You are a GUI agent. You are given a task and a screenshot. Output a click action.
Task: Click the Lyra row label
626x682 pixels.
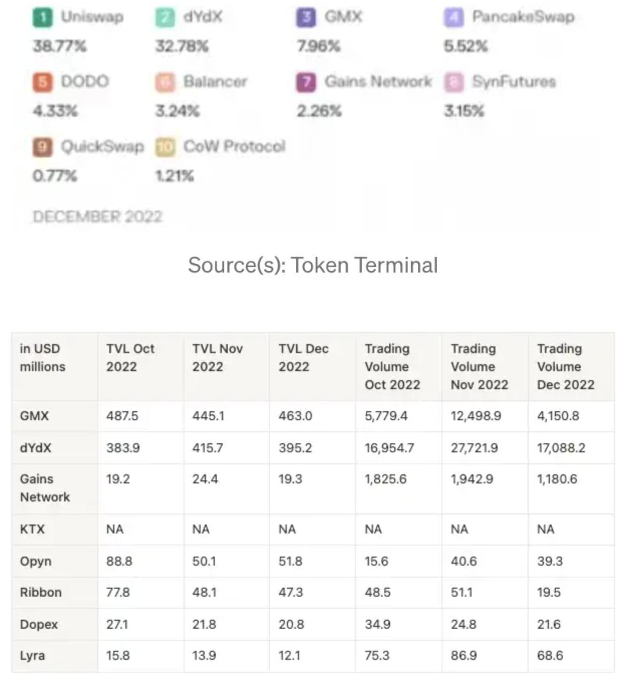point(32,655)
